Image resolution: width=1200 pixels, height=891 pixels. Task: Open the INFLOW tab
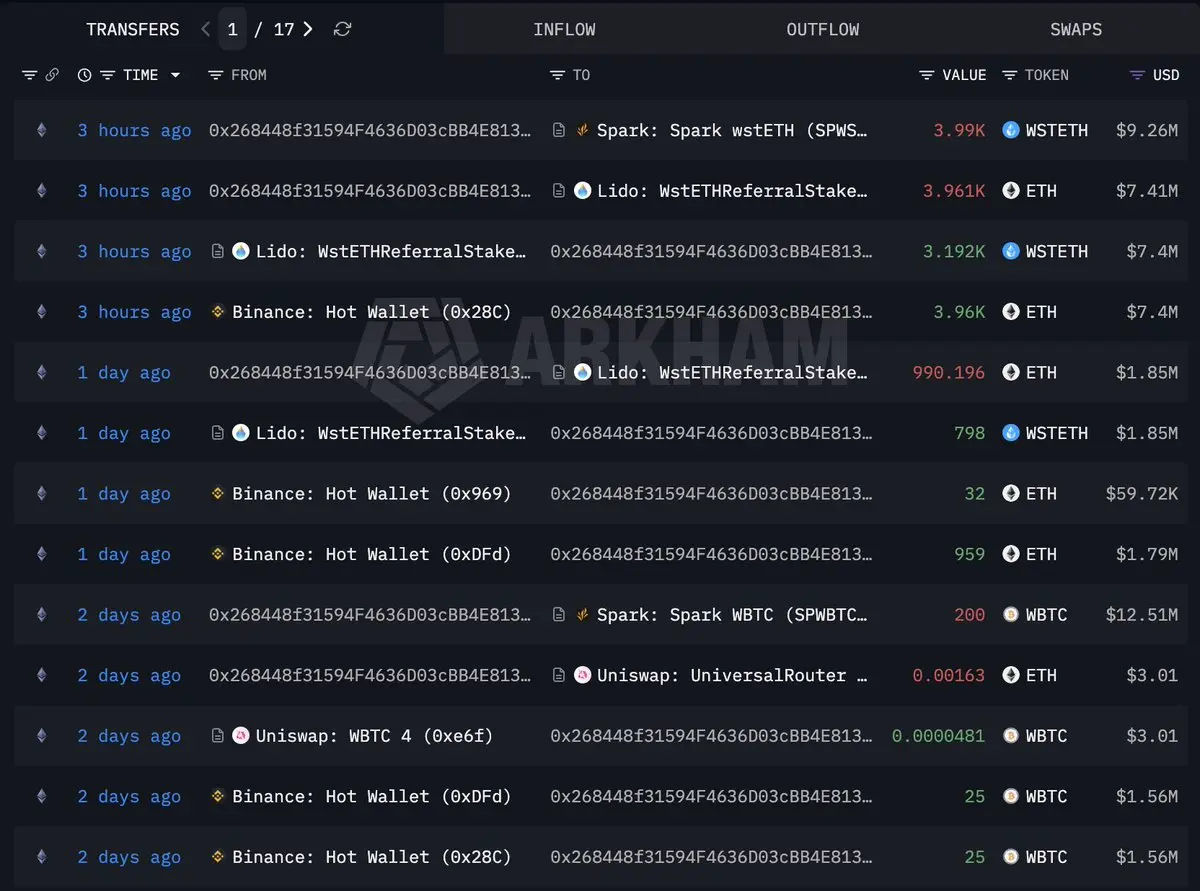(564, 29)
